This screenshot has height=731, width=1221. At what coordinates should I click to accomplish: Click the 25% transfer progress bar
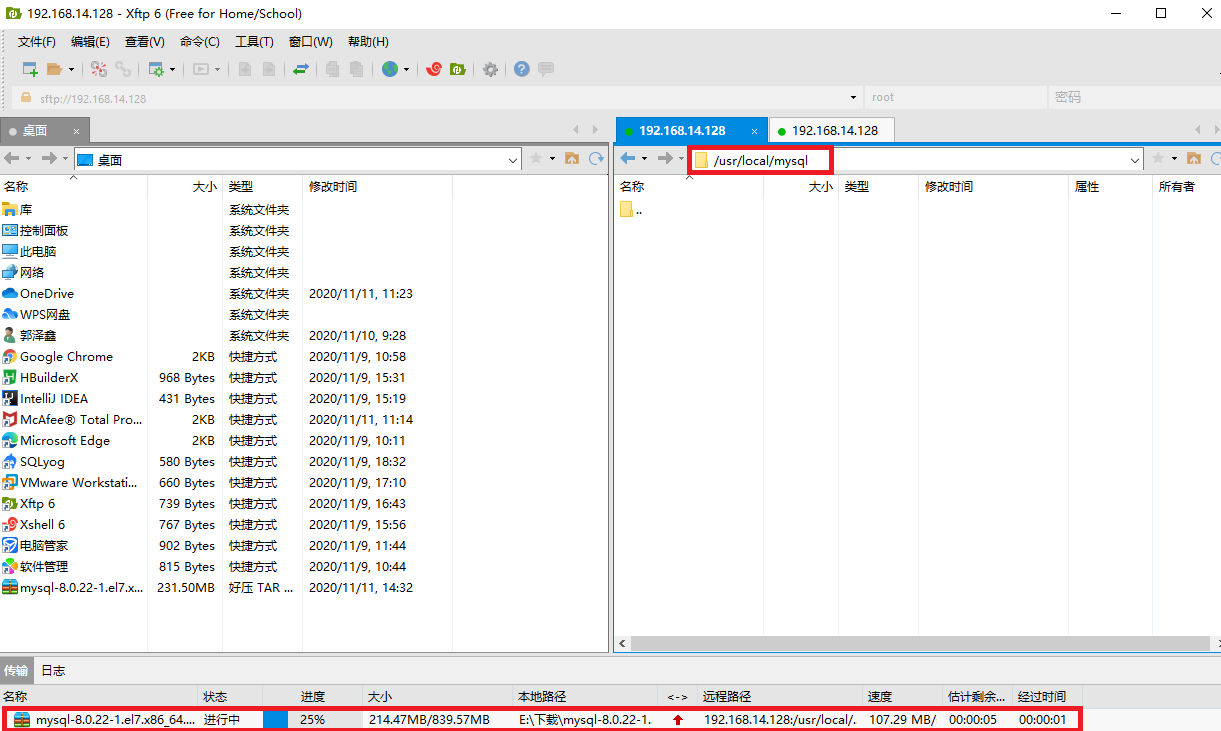(311, 719)
